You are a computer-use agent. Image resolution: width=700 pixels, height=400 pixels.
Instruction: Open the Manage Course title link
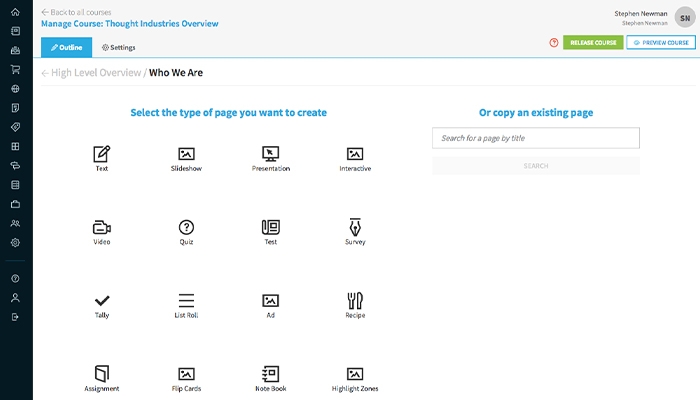tap(130, 24)
